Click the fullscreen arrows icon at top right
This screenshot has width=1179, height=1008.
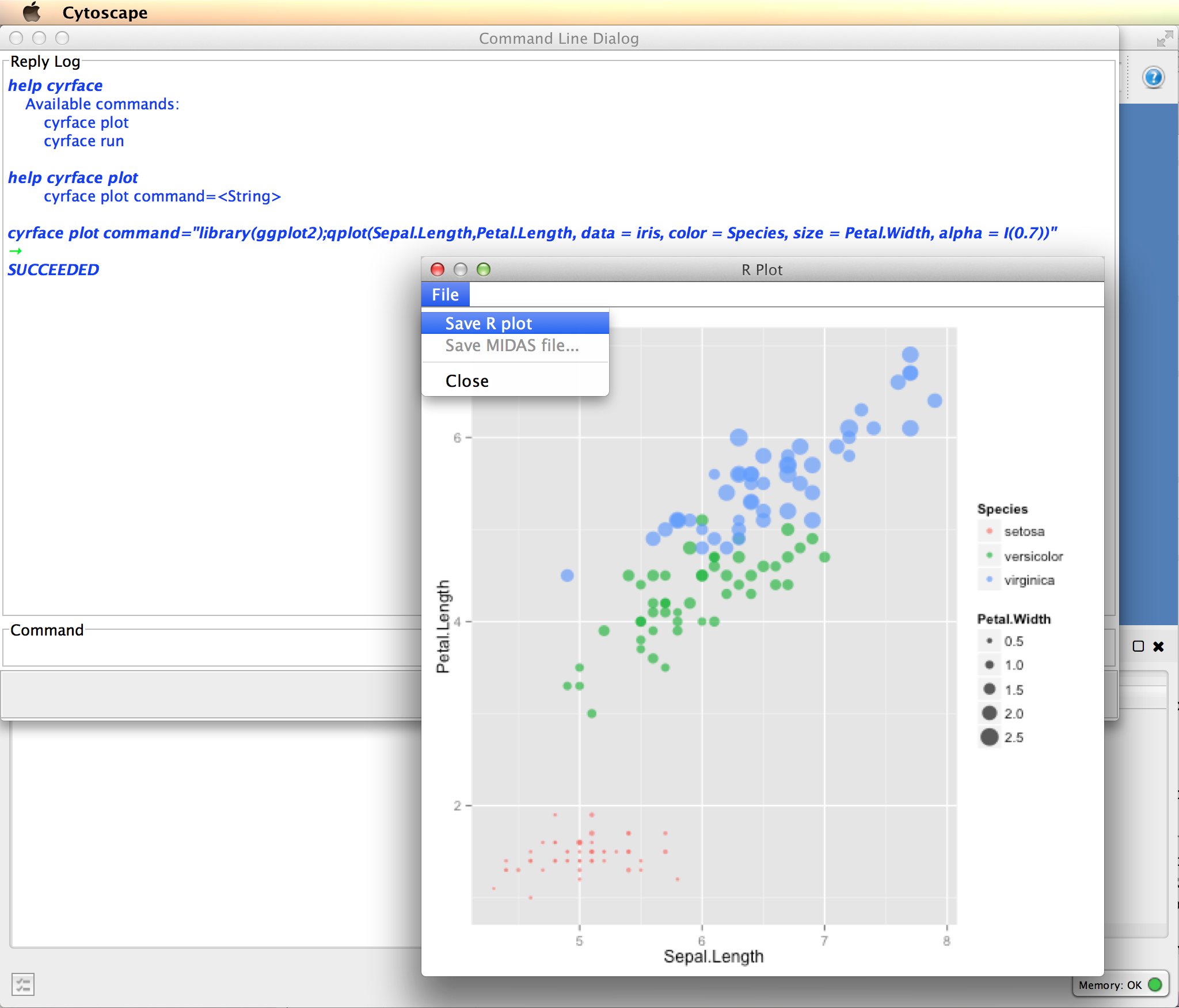click(x=1164, y=39)
